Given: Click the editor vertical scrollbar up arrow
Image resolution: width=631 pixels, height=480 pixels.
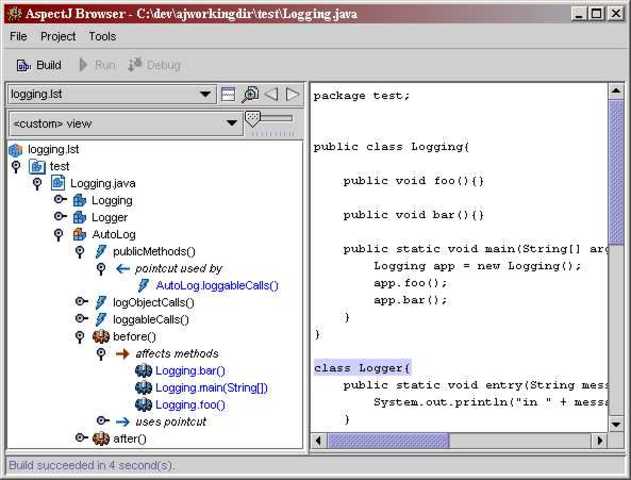Looking at the screenshot, I should pos(616,91).
